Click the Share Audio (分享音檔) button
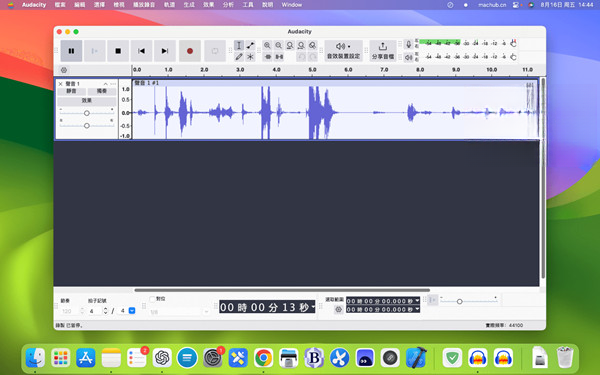Viewport: 600px width, 375px height. click(x=383, y=51)
